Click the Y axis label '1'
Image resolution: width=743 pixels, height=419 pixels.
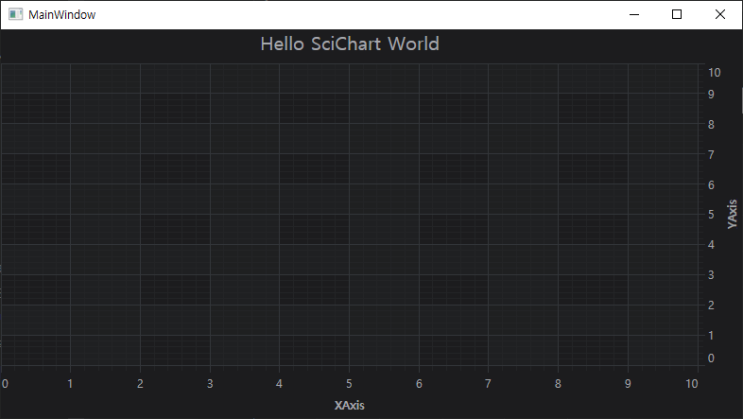point(711,336)
